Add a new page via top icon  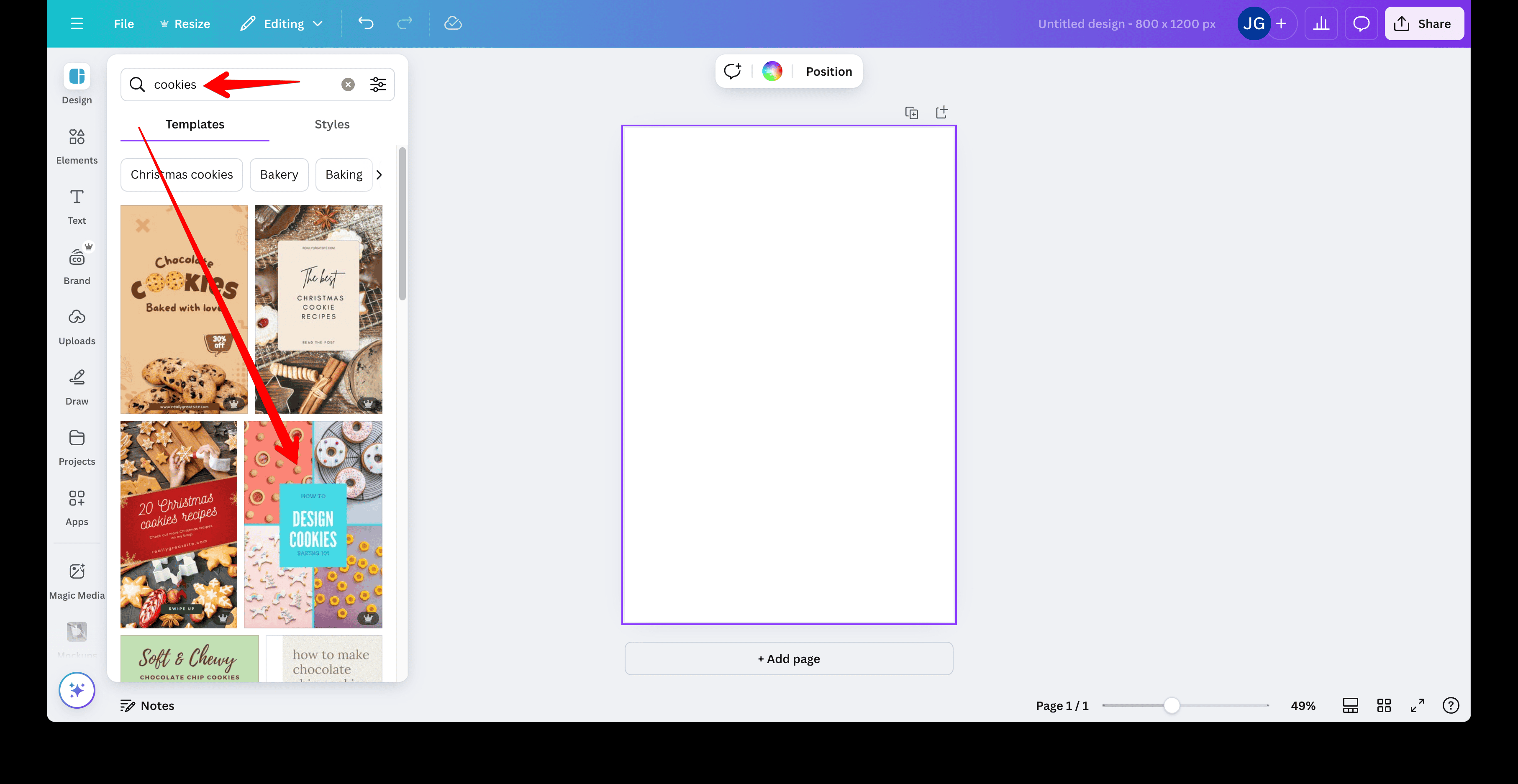click(942, 113)
